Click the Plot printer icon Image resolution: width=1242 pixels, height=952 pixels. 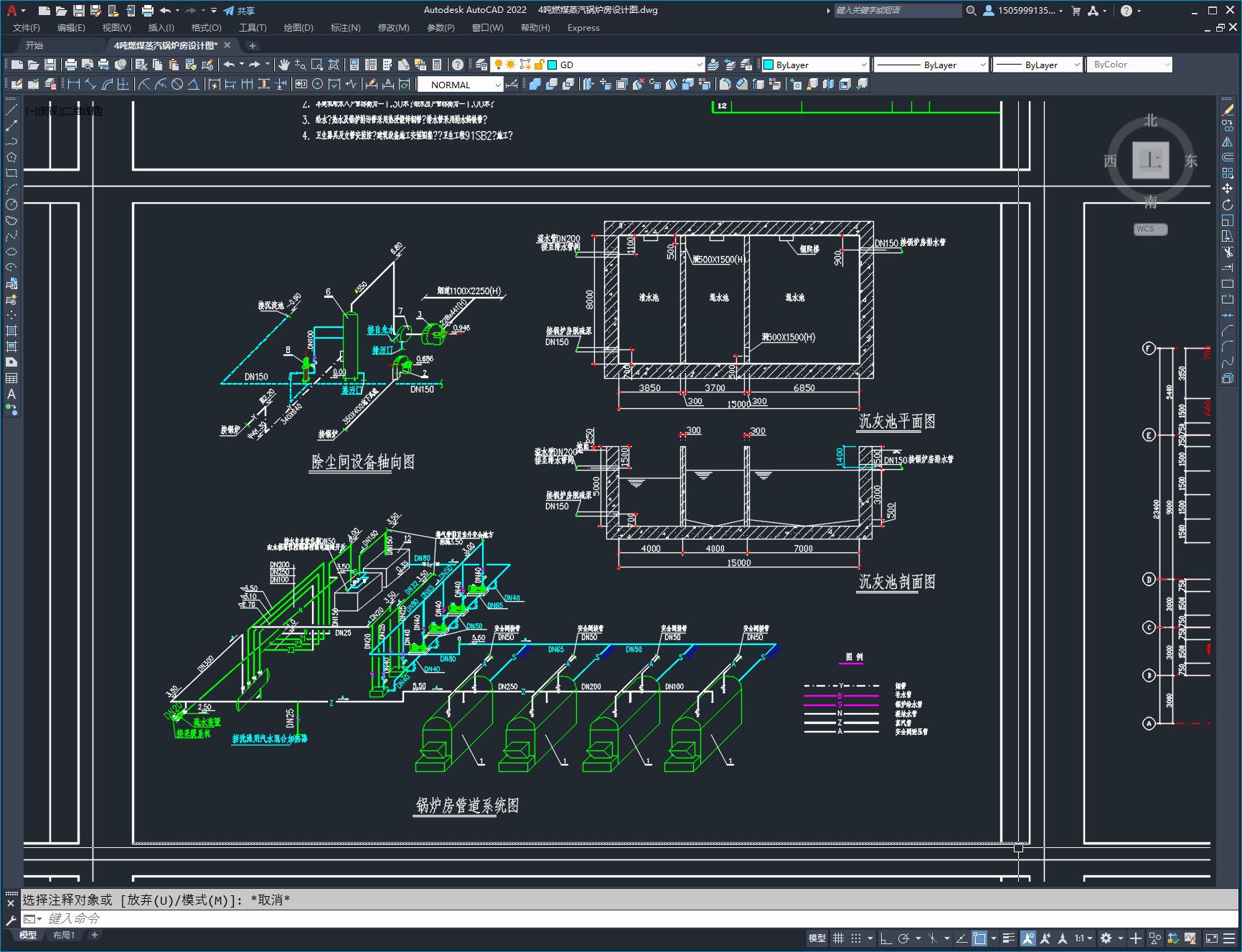pyautogui.click(x=71, y=65)
